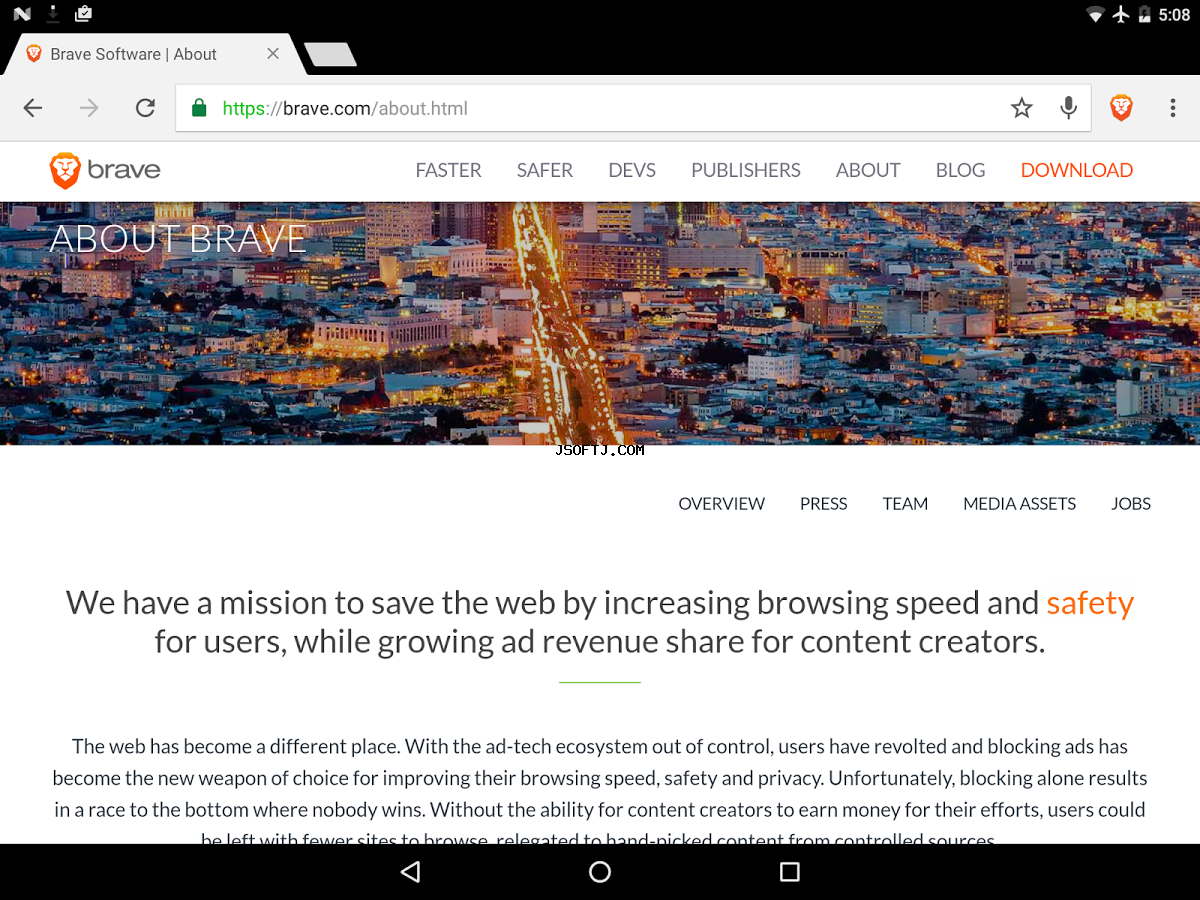This screenshot has height=900, width=1200.
Task: Open the SAFER menu item
Action: click(545, 170)
